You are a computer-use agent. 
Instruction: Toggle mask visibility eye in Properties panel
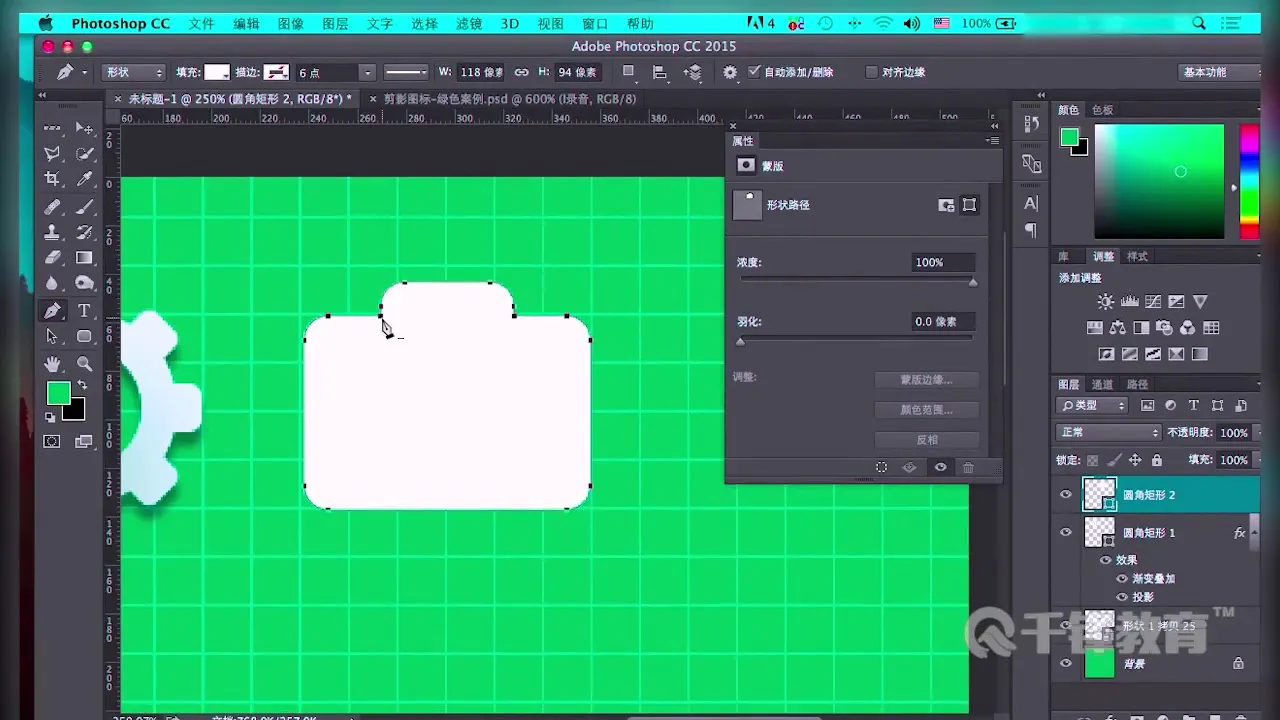pyautogui.click(x=940, y=467)
